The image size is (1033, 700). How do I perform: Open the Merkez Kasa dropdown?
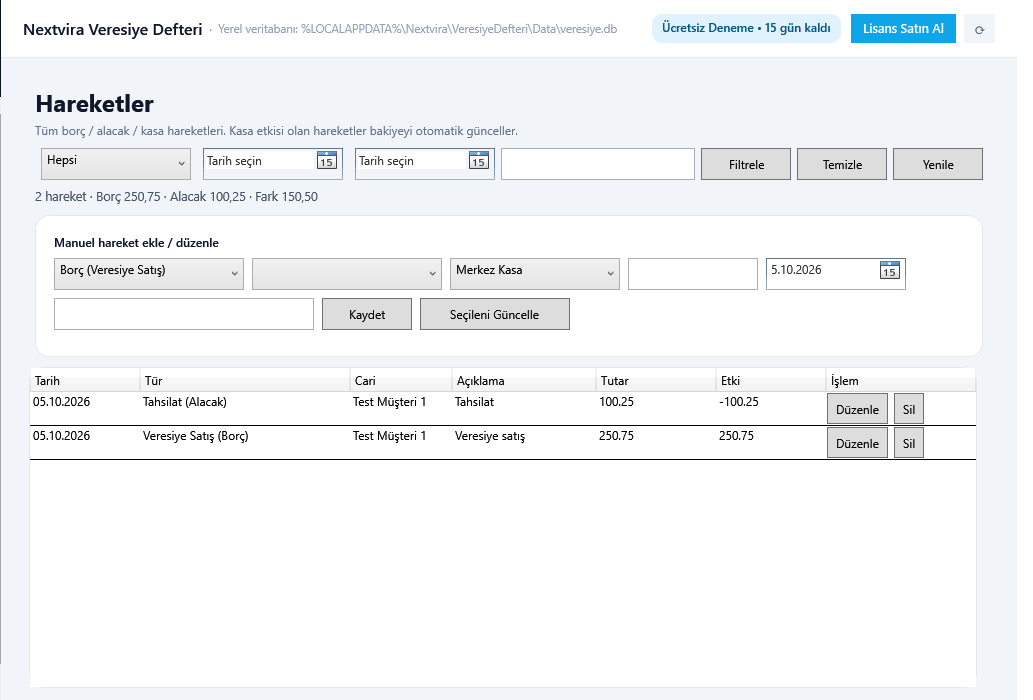pos(535,274)
